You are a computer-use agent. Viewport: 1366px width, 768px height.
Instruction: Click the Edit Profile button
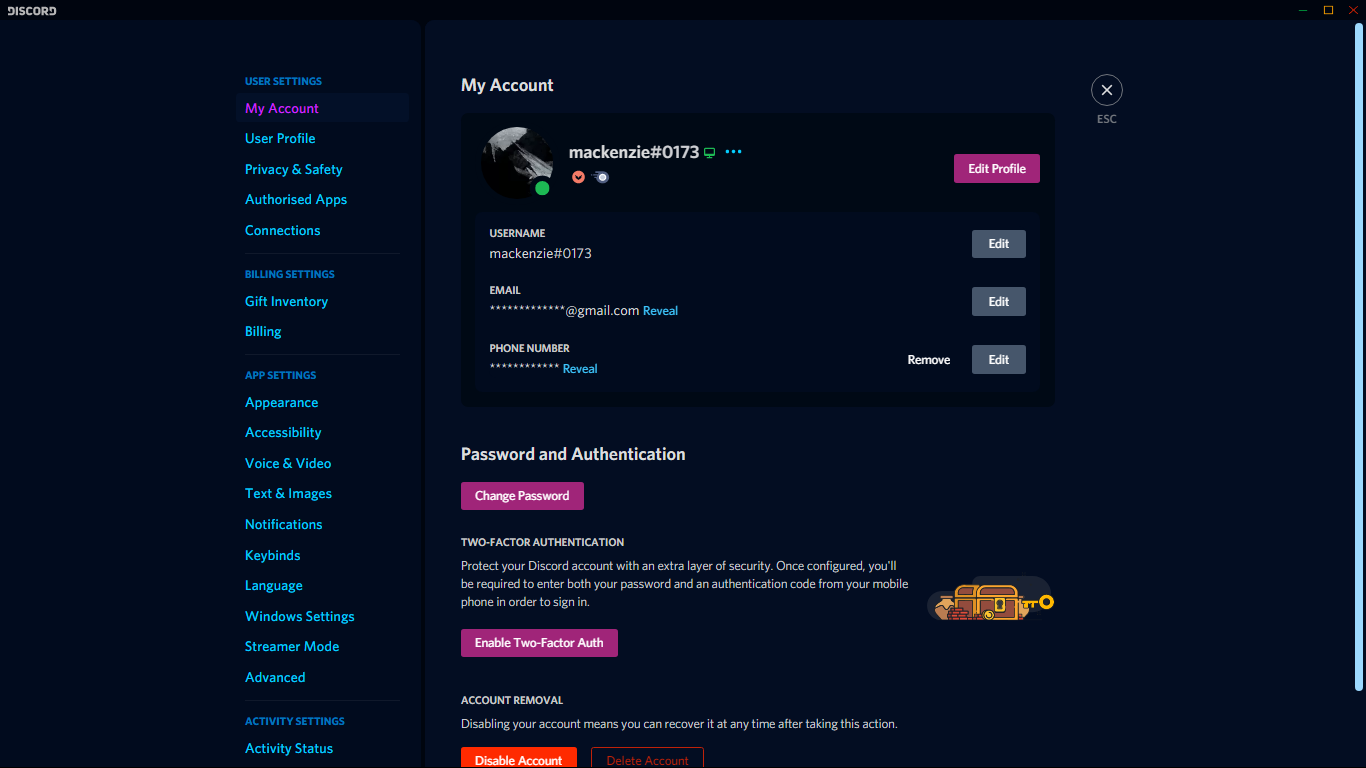tap(997, 169)
